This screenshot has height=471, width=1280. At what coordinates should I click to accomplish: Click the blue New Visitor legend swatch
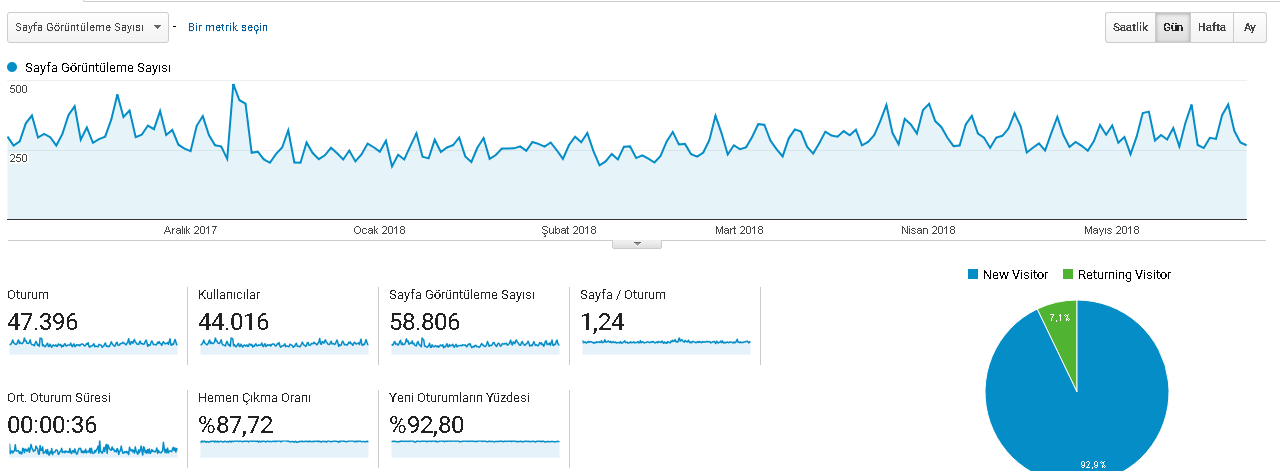point(972,274)
